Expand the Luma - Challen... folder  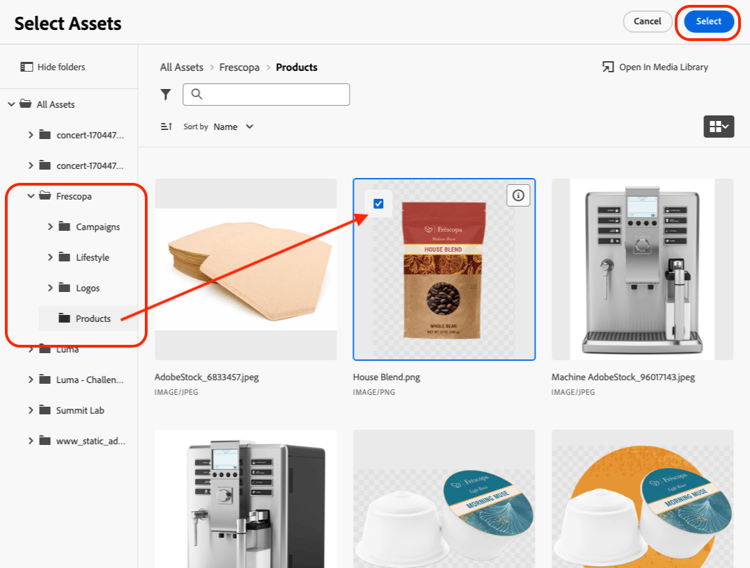(x=31, y=379)
